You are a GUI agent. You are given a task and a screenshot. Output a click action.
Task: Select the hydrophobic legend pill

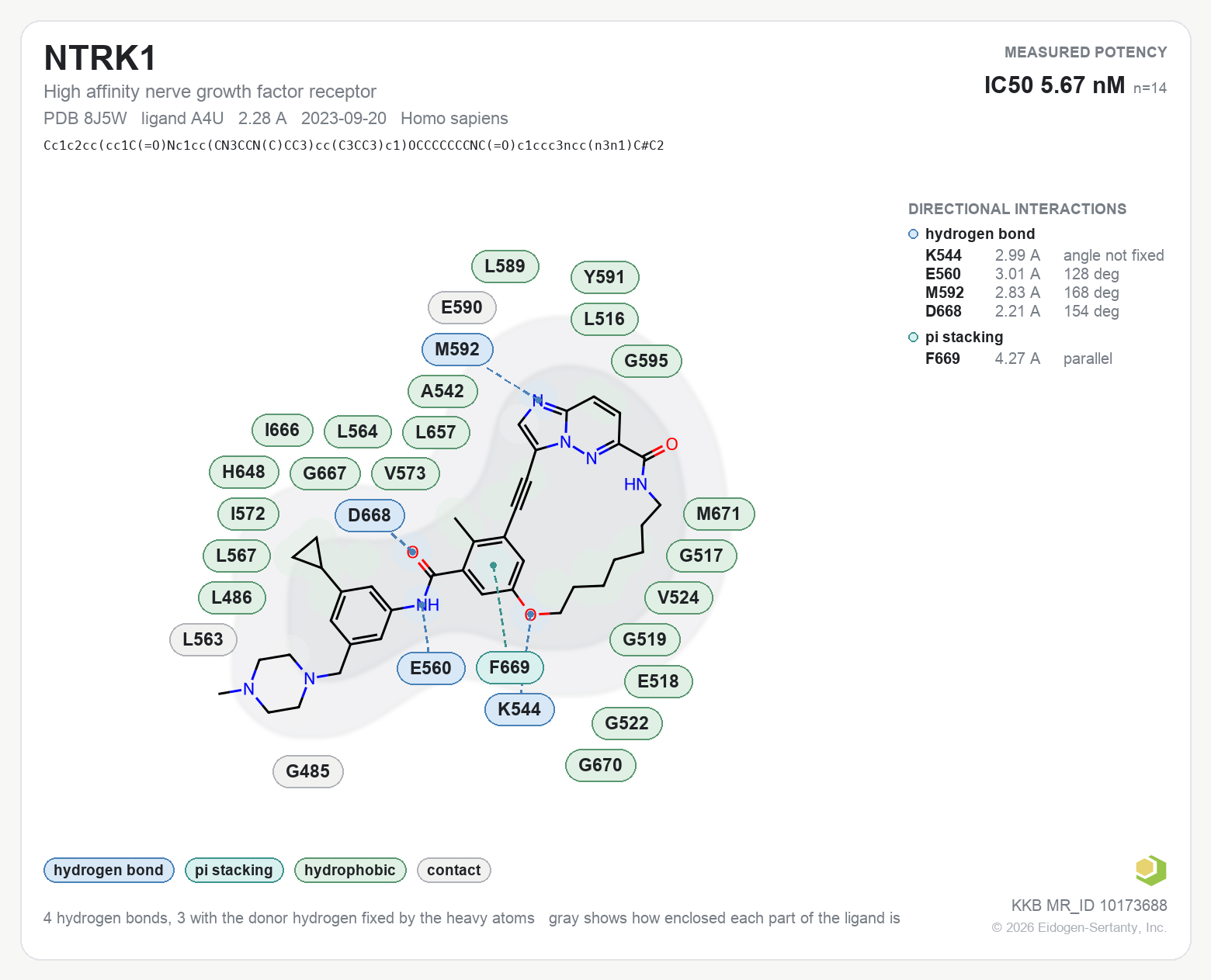coord(350,871)
